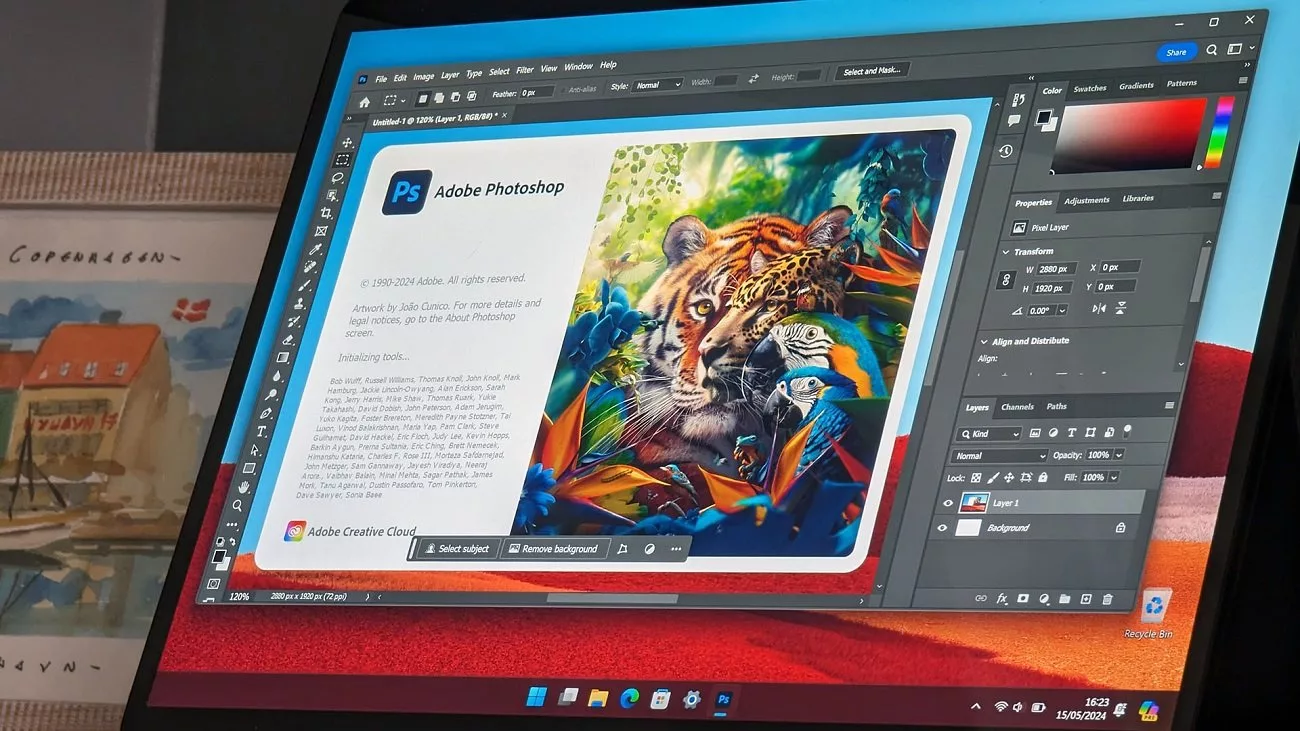The width and height of the screenshot is (1300, 731).
Task: Toggle lock transparent pixels
Action: pyautogui.click(x=977, y=478)
